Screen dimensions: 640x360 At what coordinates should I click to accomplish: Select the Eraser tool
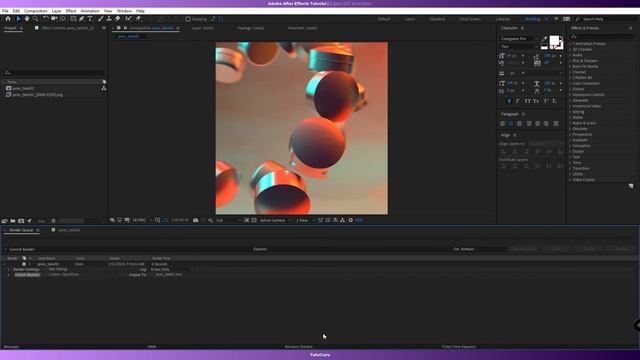118,19
